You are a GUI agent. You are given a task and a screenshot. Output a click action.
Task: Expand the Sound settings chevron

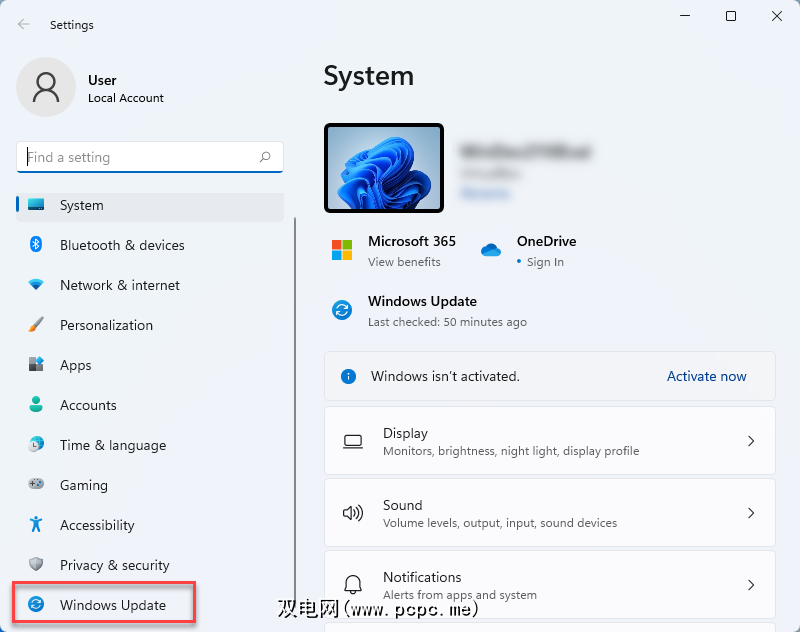coord(751,513)
